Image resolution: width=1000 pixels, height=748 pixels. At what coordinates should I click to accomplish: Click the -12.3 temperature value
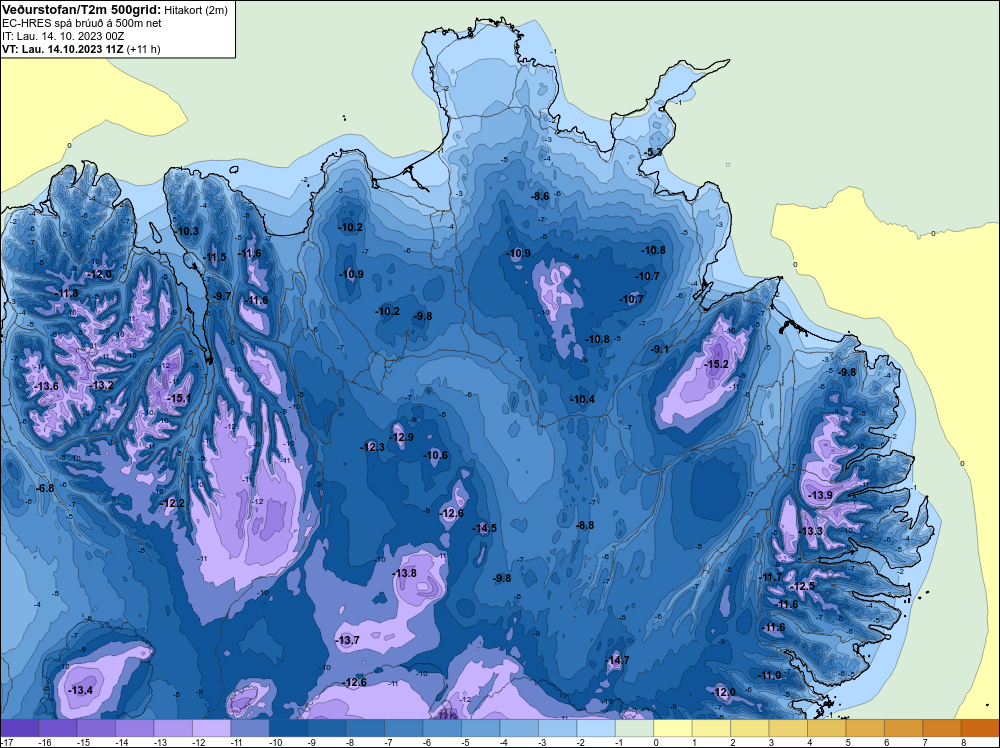point(372,448)
